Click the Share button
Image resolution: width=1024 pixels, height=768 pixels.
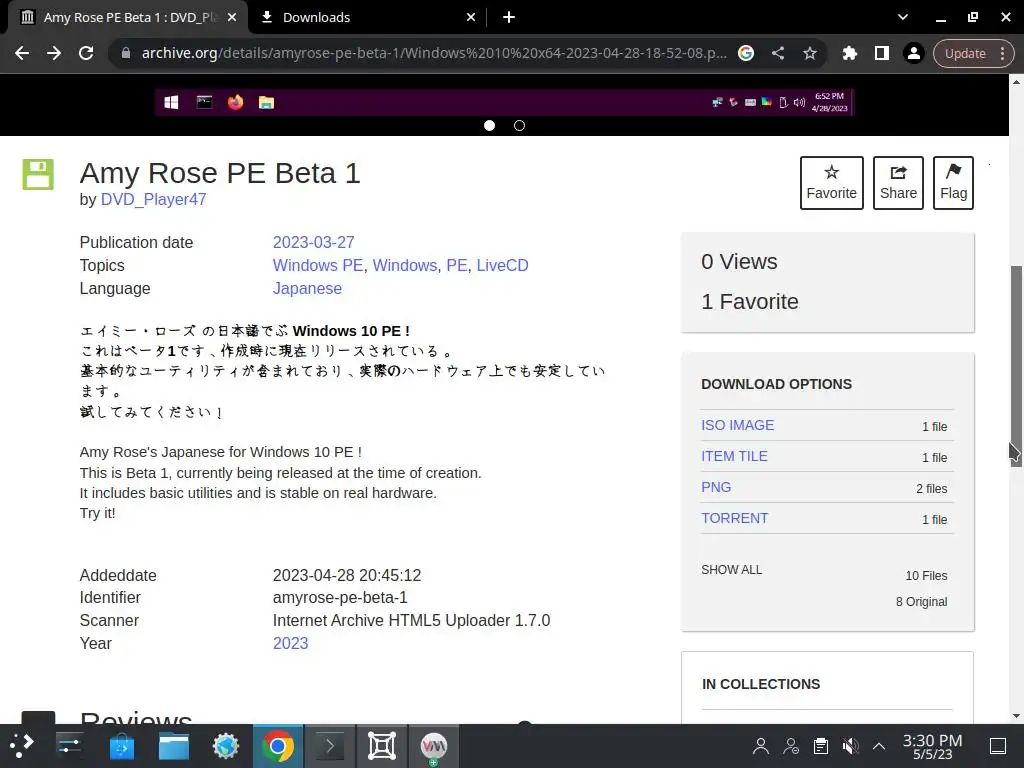click(898, 183)
